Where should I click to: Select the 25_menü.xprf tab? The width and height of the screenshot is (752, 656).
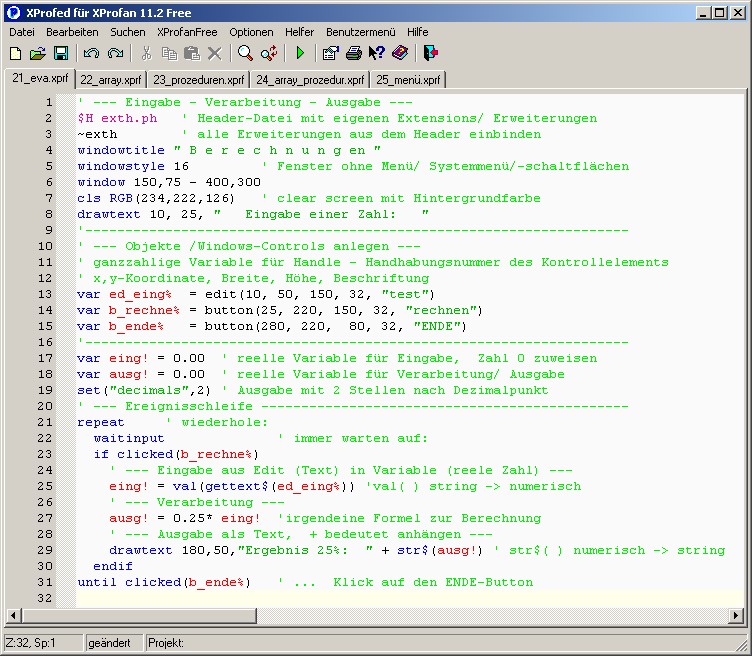click(x=408, y=80)
